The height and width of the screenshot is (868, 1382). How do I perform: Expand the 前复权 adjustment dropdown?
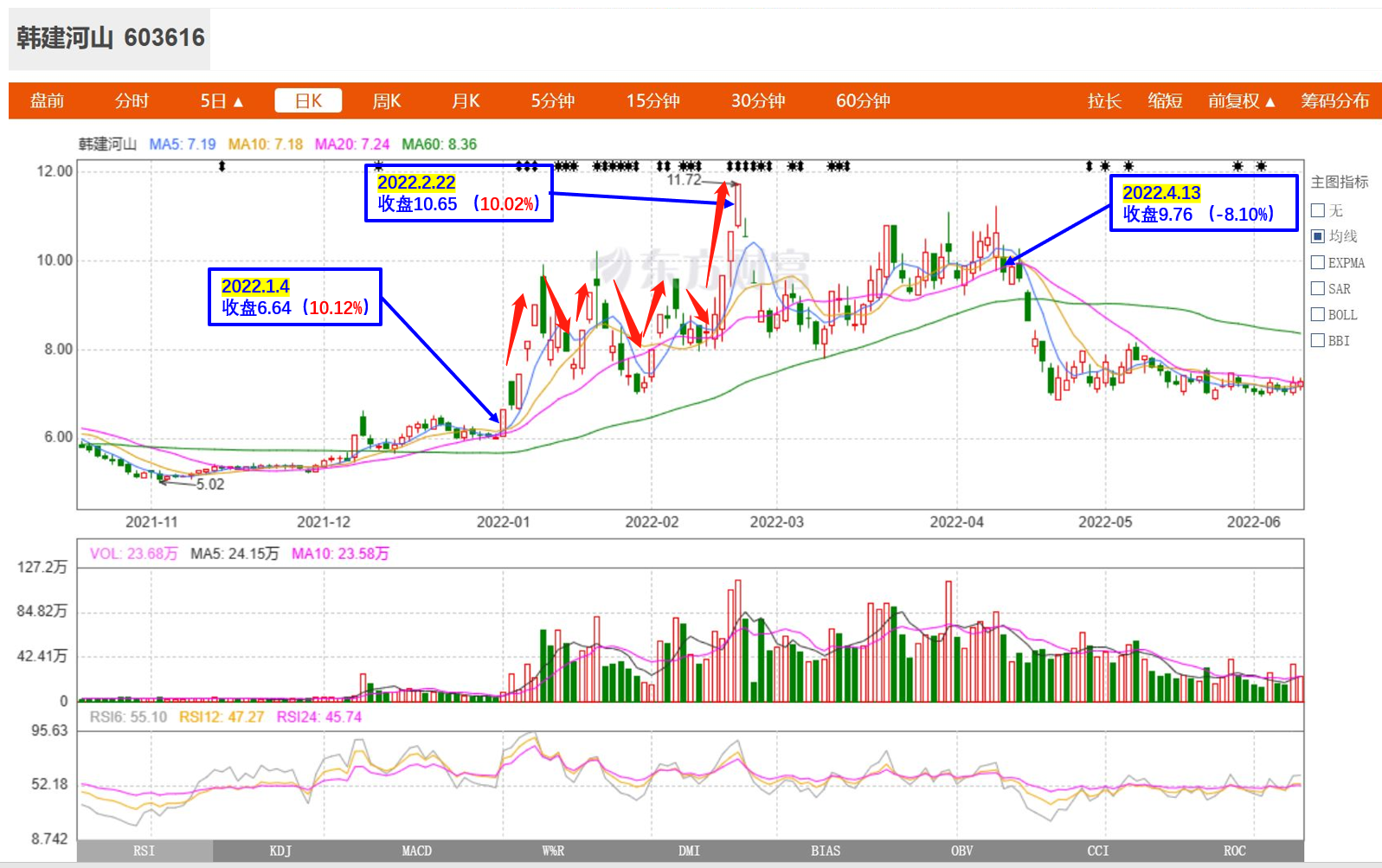click(x=1242, y=101)
